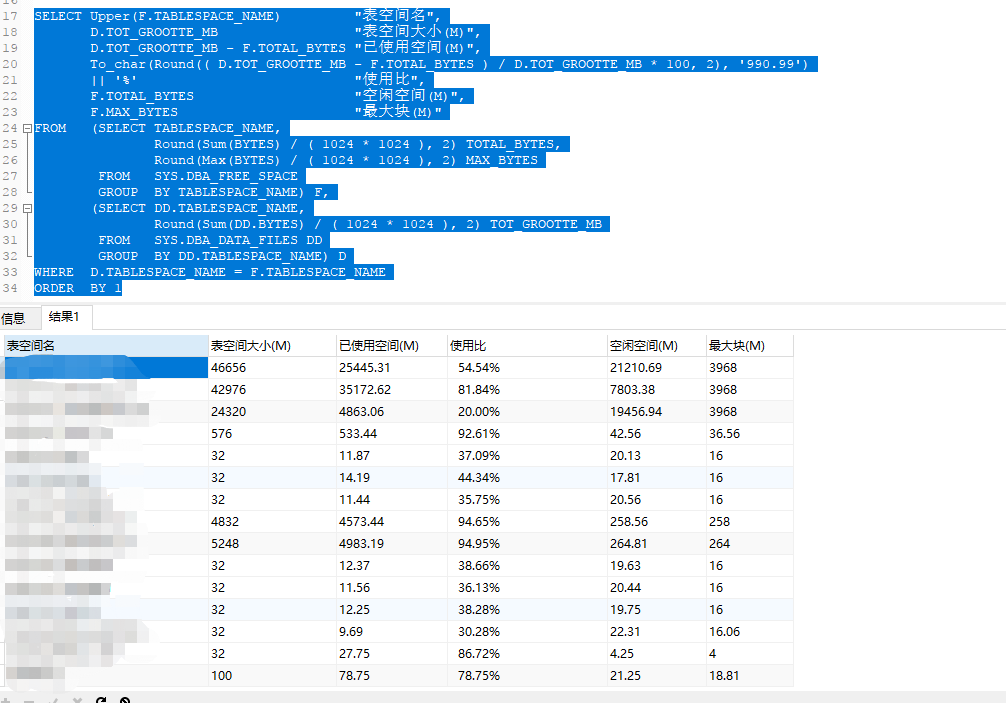Click line number 17 in the editor gutter
Viewport: 1006px width, 703px height.
pyautogui.click(x=10, y=16)
